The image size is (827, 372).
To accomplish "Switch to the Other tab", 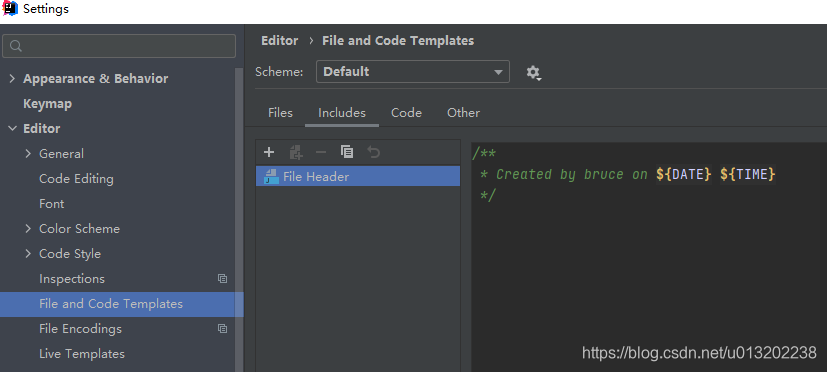I will 464,113.
